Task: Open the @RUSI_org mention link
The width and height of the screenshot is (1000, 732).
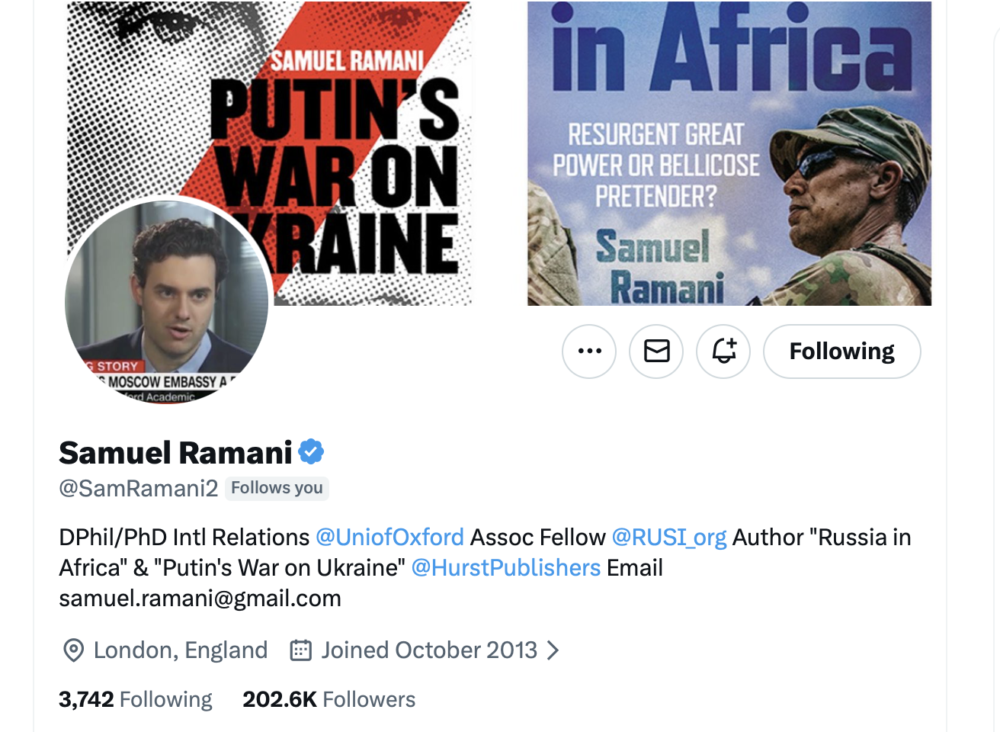Action: pyautogui.click(x=669, y=537)
